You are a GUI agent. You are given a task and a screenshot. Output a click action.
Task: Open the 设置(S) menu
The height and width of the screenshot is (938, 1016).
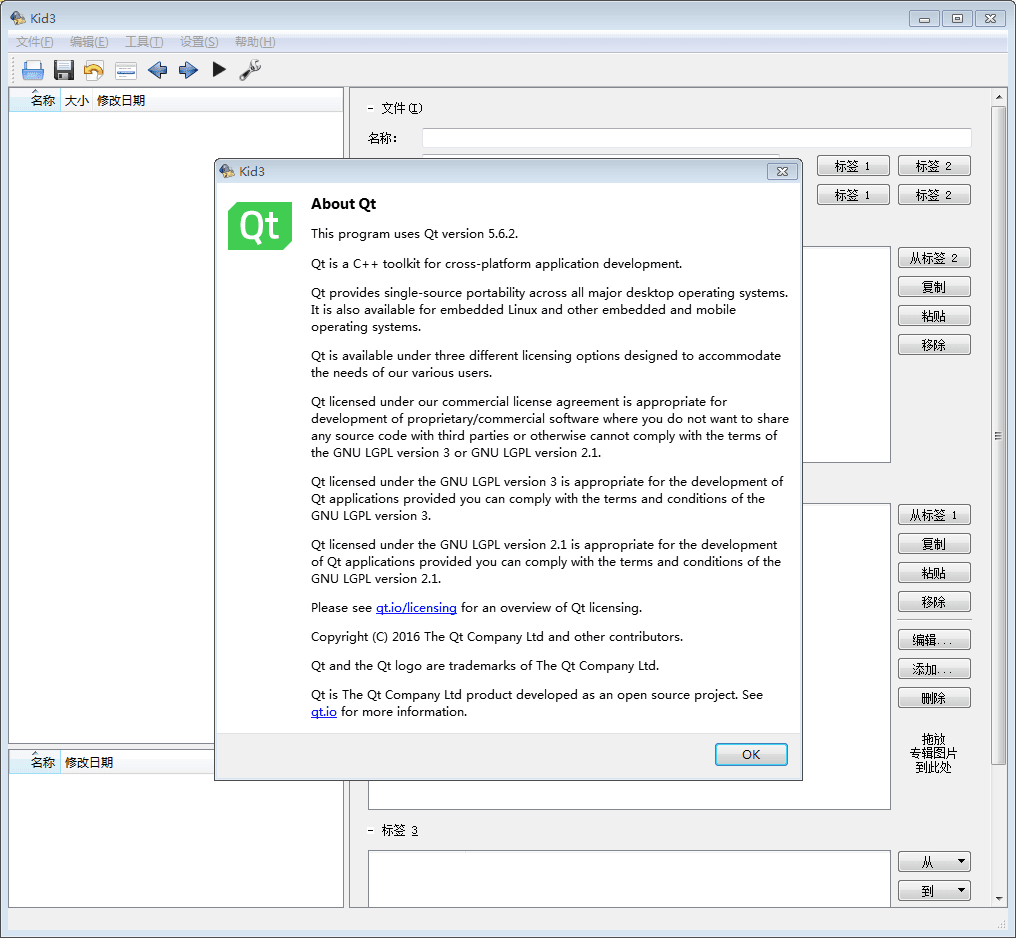[199, 42]
